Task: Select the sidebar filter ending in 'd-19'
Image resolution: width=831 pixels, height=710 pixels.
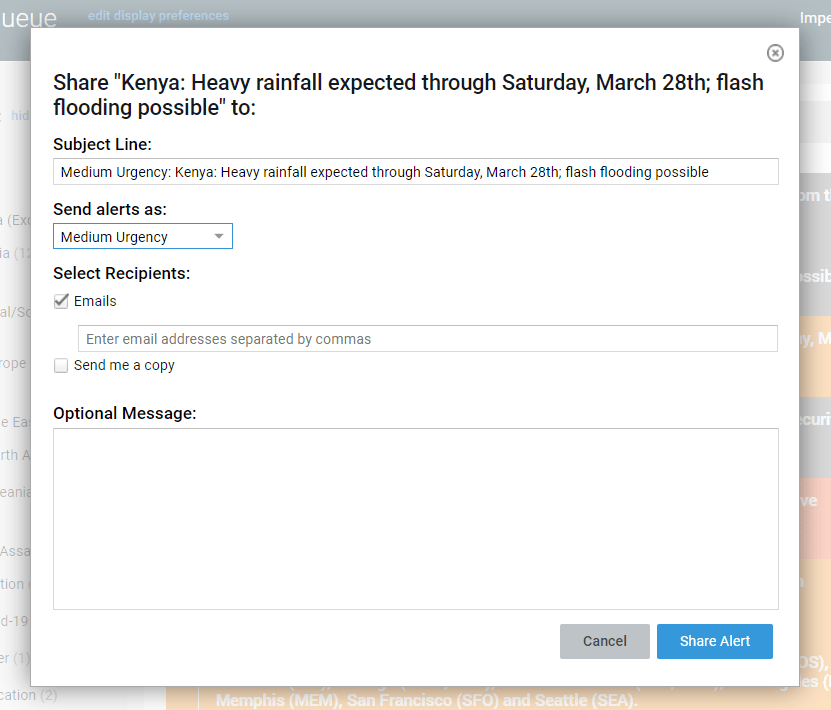Action: (14, 621)
